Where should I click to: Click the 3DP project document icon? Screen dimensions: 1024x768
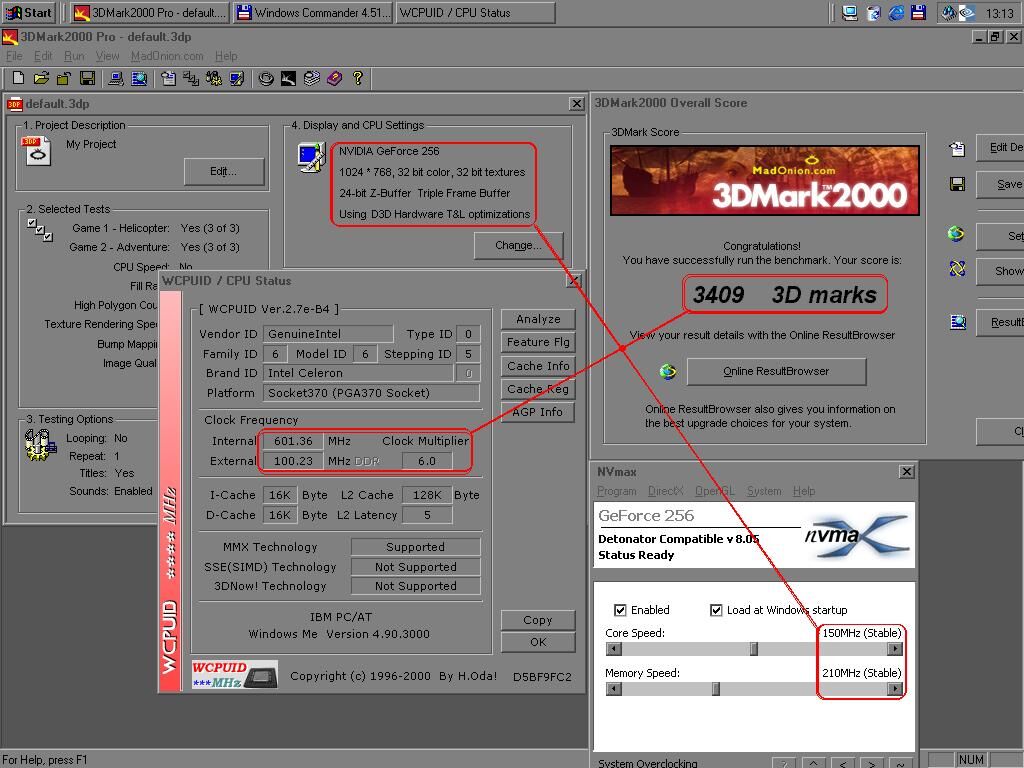coord(37,151)
